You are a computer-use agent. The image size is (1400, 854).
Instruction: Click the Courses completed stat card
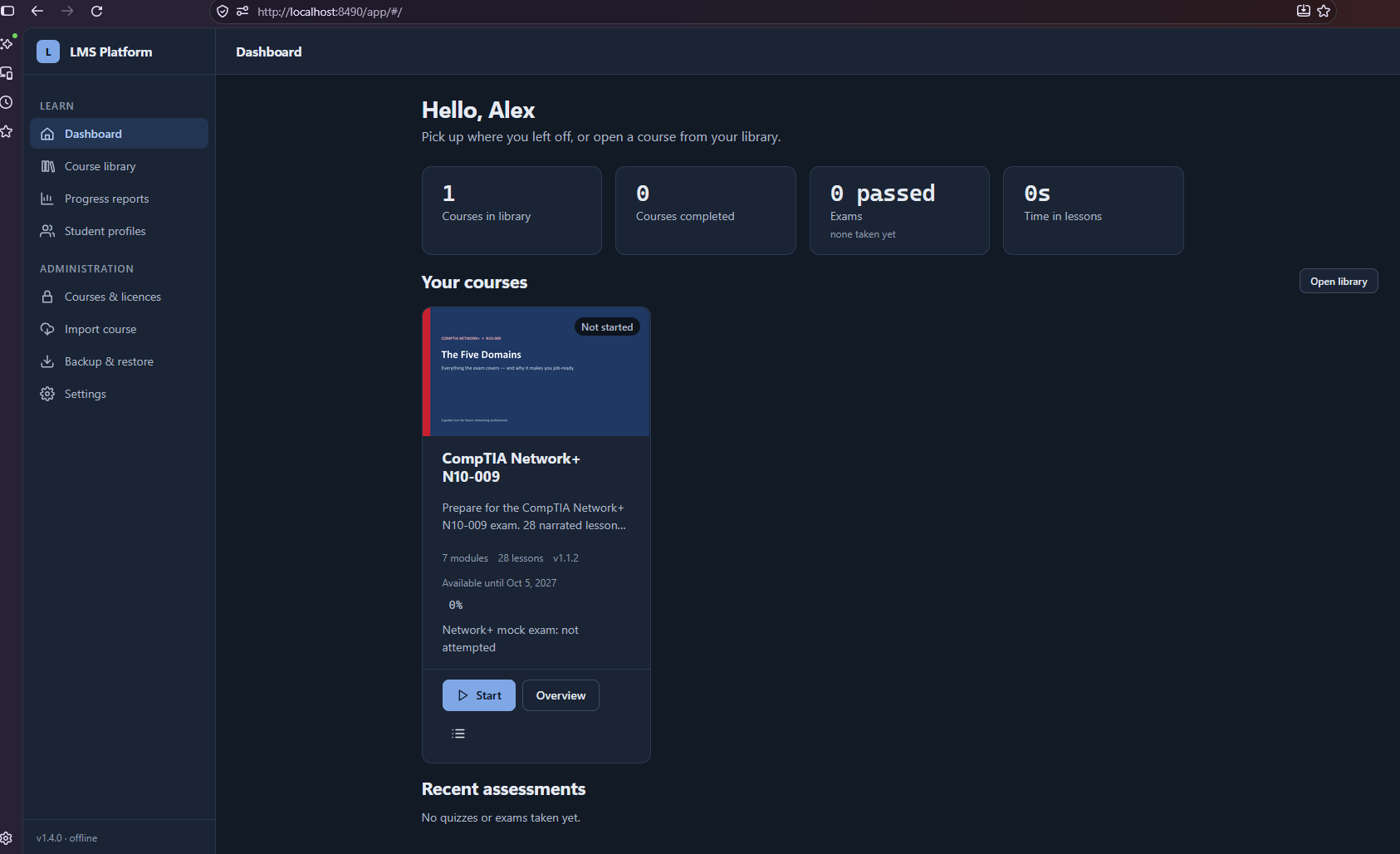click(706, 210)
